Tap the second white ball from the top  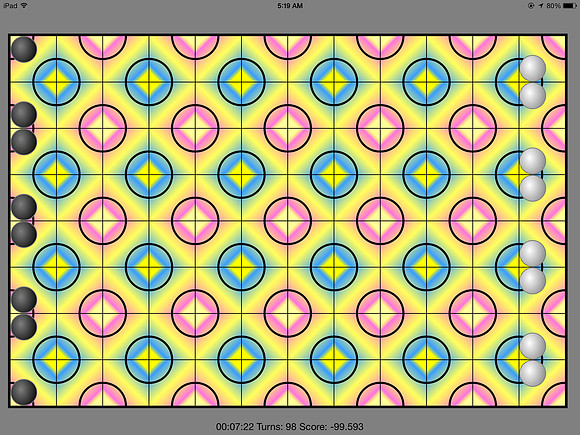click(533, 96)
